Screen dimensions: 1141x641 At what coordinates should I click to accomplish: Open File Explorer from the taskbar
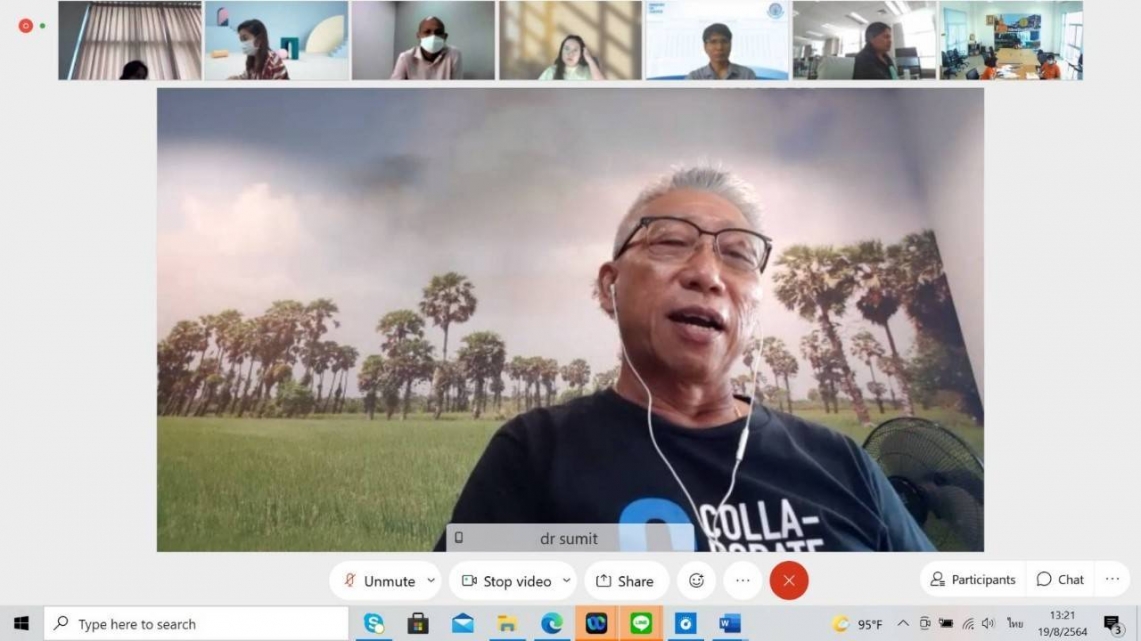507,624
